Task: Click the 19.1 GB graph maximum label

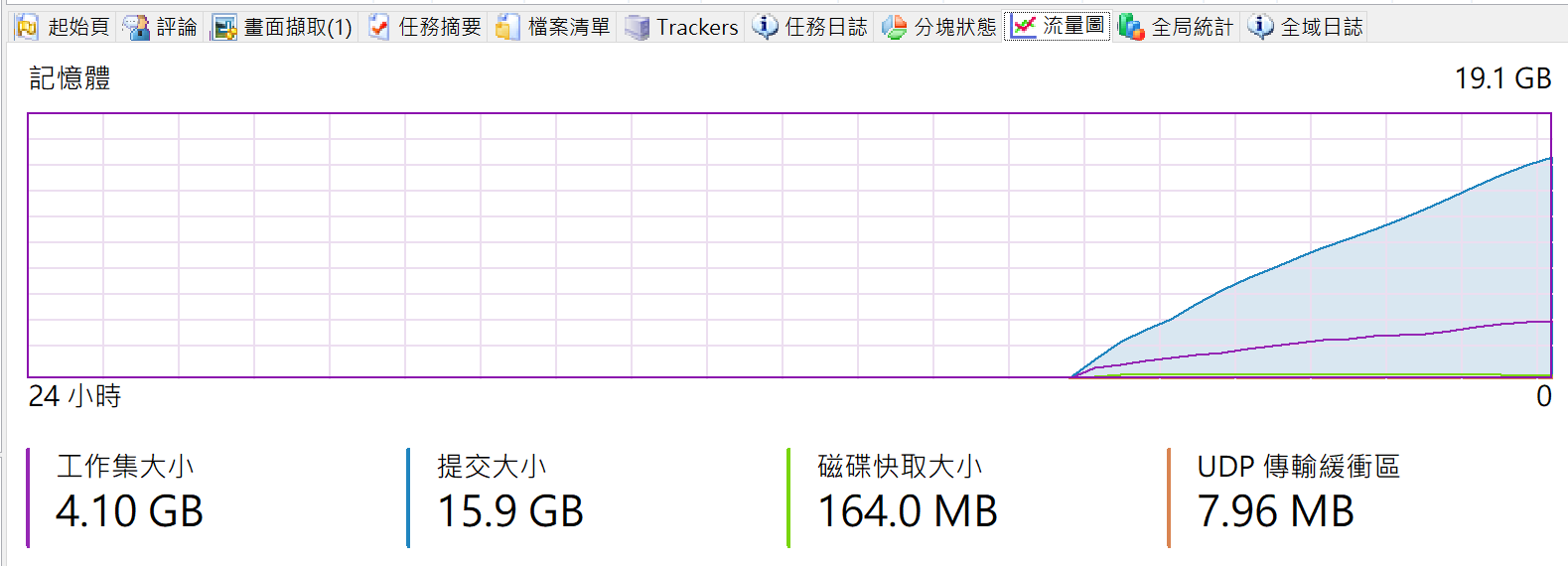Action: coord(1502,78)
